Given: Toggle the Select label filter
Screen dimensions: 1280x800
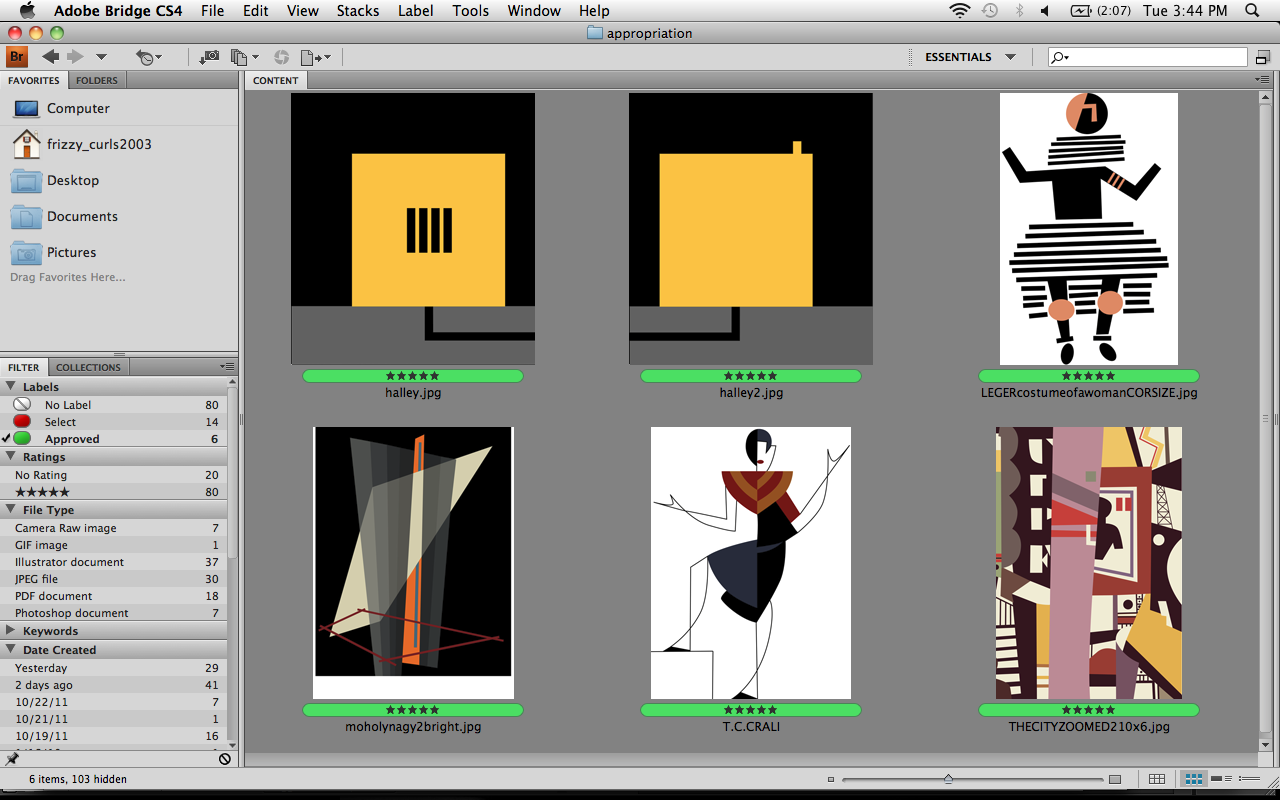Looking at the screenshot, I should click(113, 422).
